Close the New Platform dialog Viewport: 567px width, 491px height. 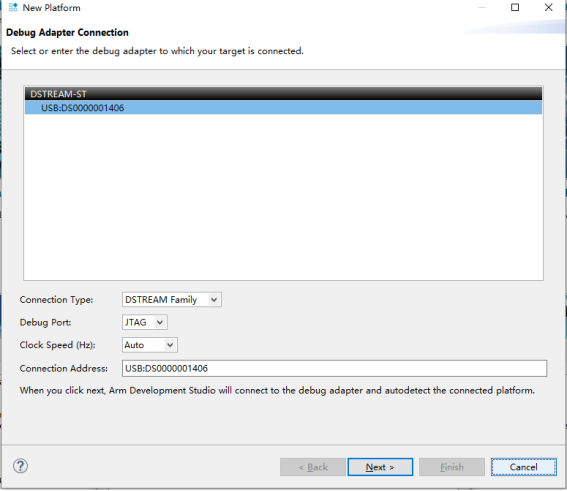548,7
